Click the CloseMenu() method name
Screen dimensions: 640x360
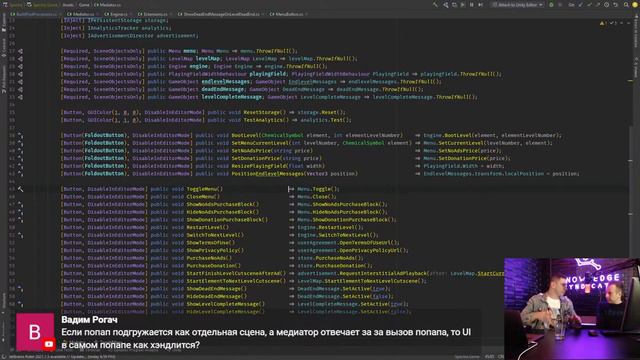point(203,197)
